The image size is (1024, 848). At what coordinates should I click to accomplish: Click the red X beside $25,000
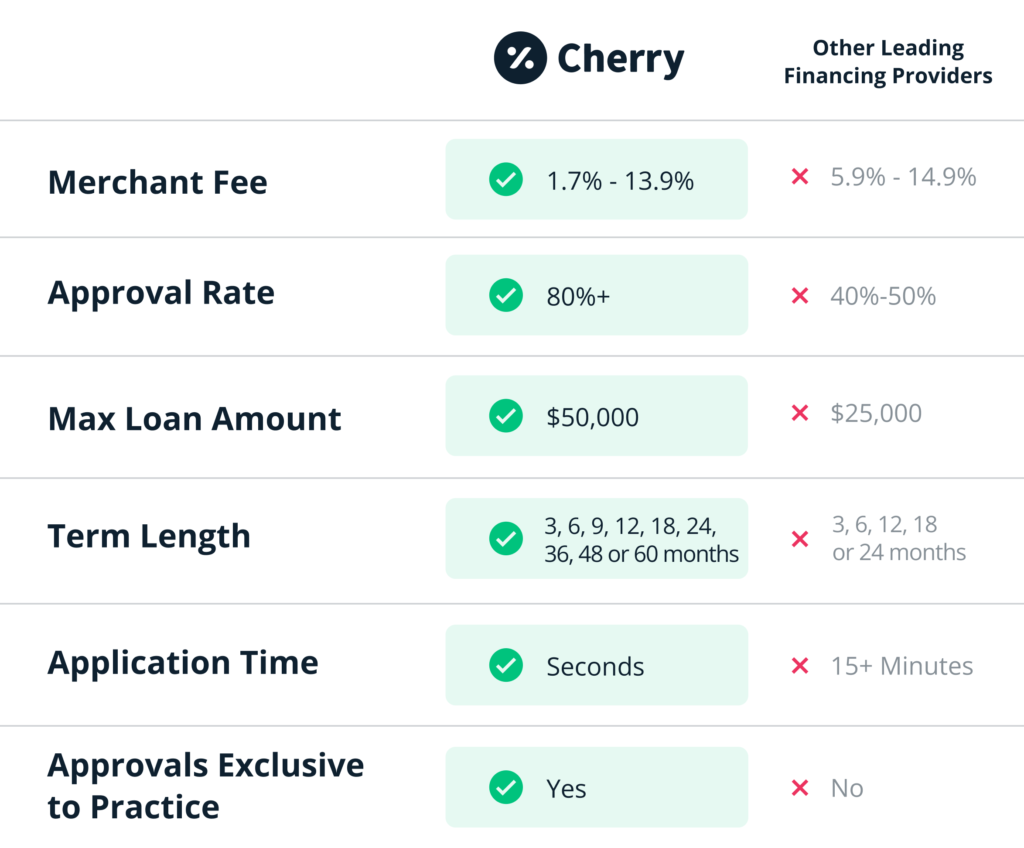pyautogui.click(x=800, y=413)
